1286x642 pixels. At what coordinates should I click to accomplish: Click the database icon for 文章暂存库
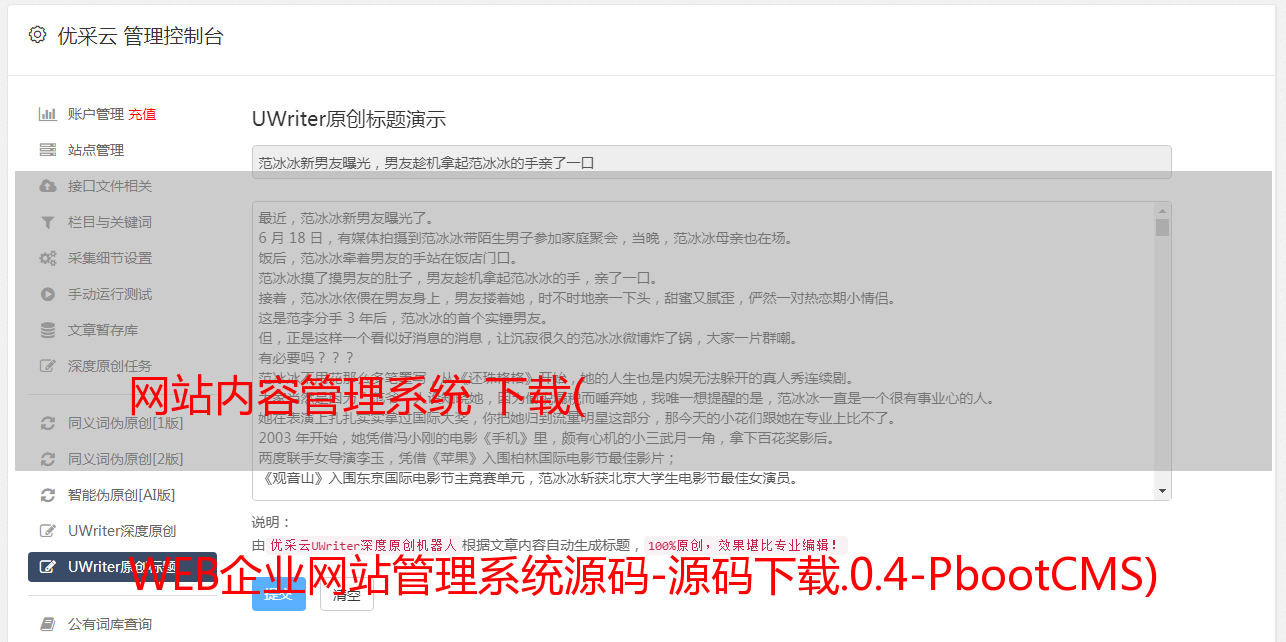tap(47, 330)
